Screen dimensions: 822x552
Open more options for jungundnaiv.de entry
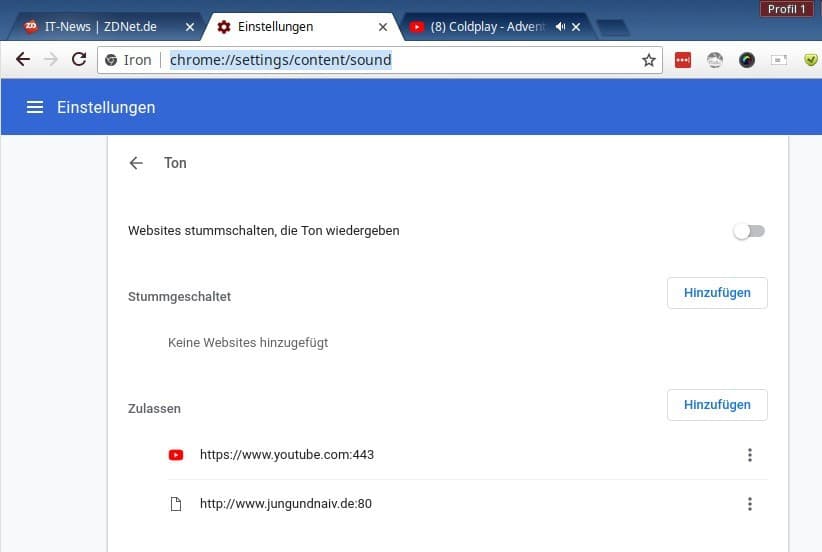(x=749, y=504)
